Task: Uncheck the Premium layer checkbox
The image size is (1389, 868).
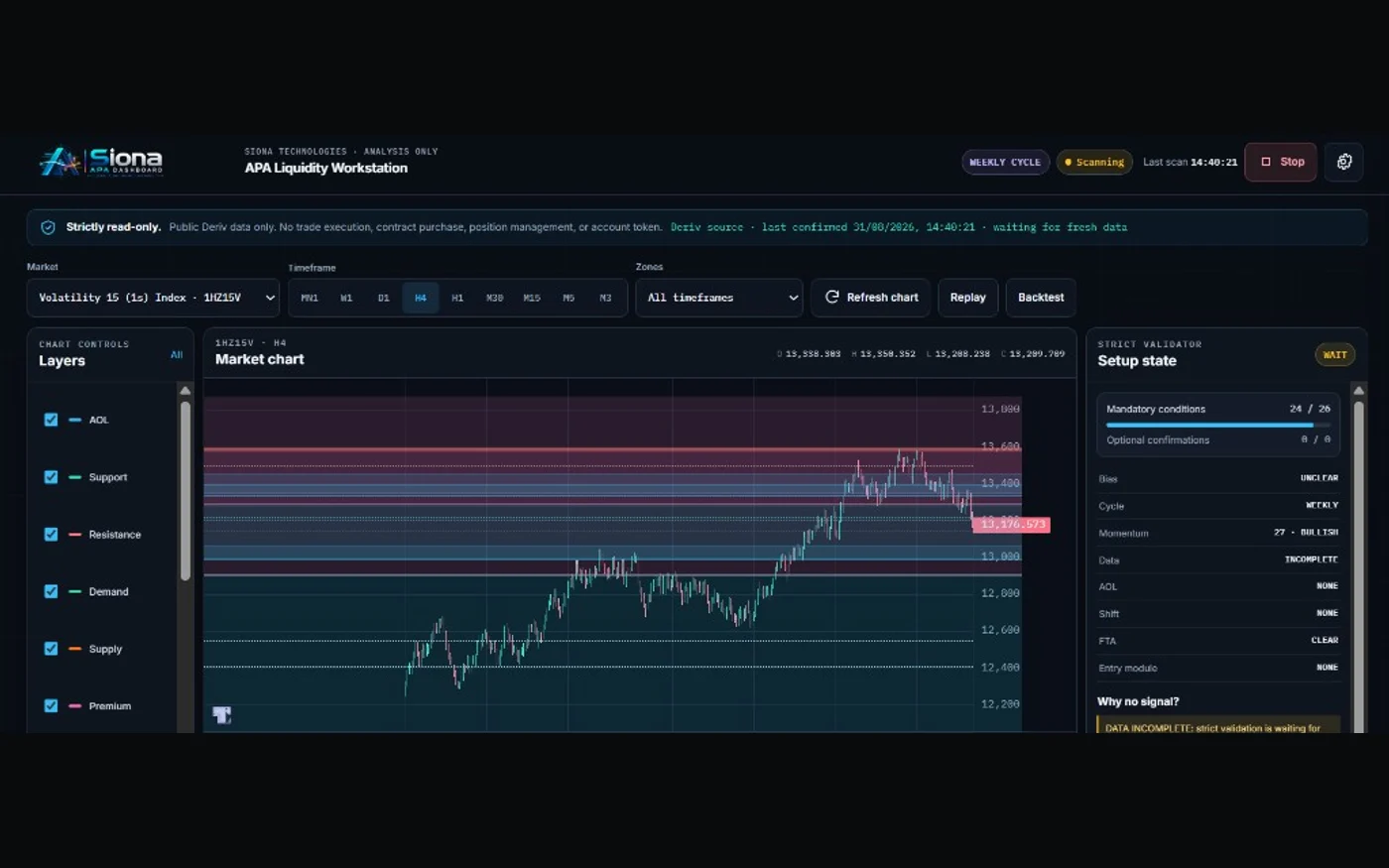Action: click(x=51, y=706)
